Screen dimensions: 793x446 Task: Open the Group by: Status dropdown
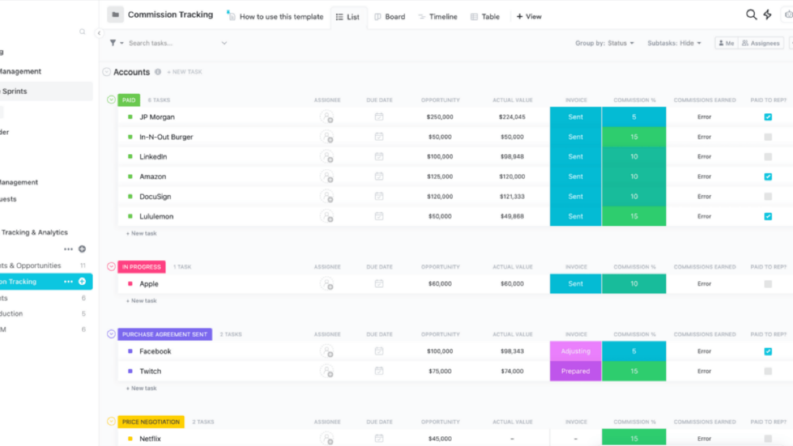click(x=604, y=43)
